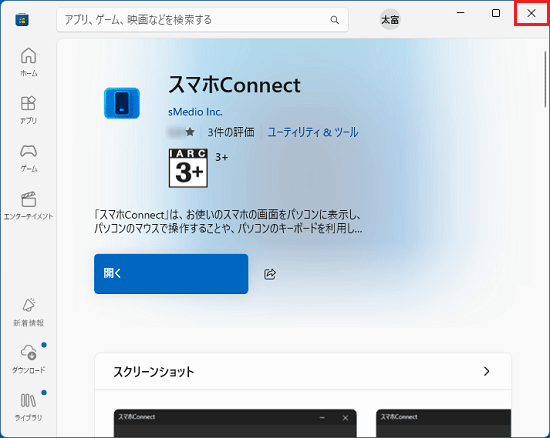
Task: Click the IARC 3+ rating badge
Action: 188,168
